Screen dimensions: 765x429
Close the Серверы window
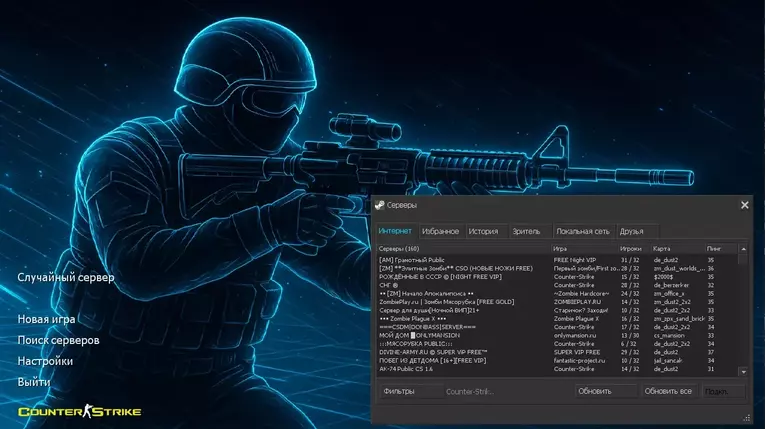click(x=744, y=205)
